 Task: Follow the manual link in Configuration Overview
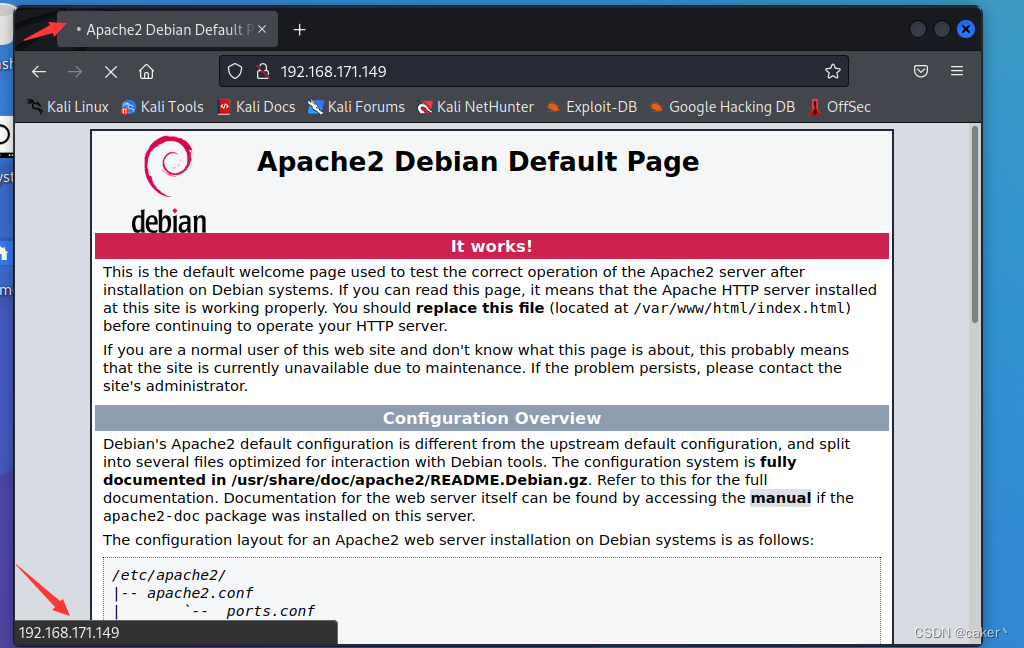tap(780, 498)
